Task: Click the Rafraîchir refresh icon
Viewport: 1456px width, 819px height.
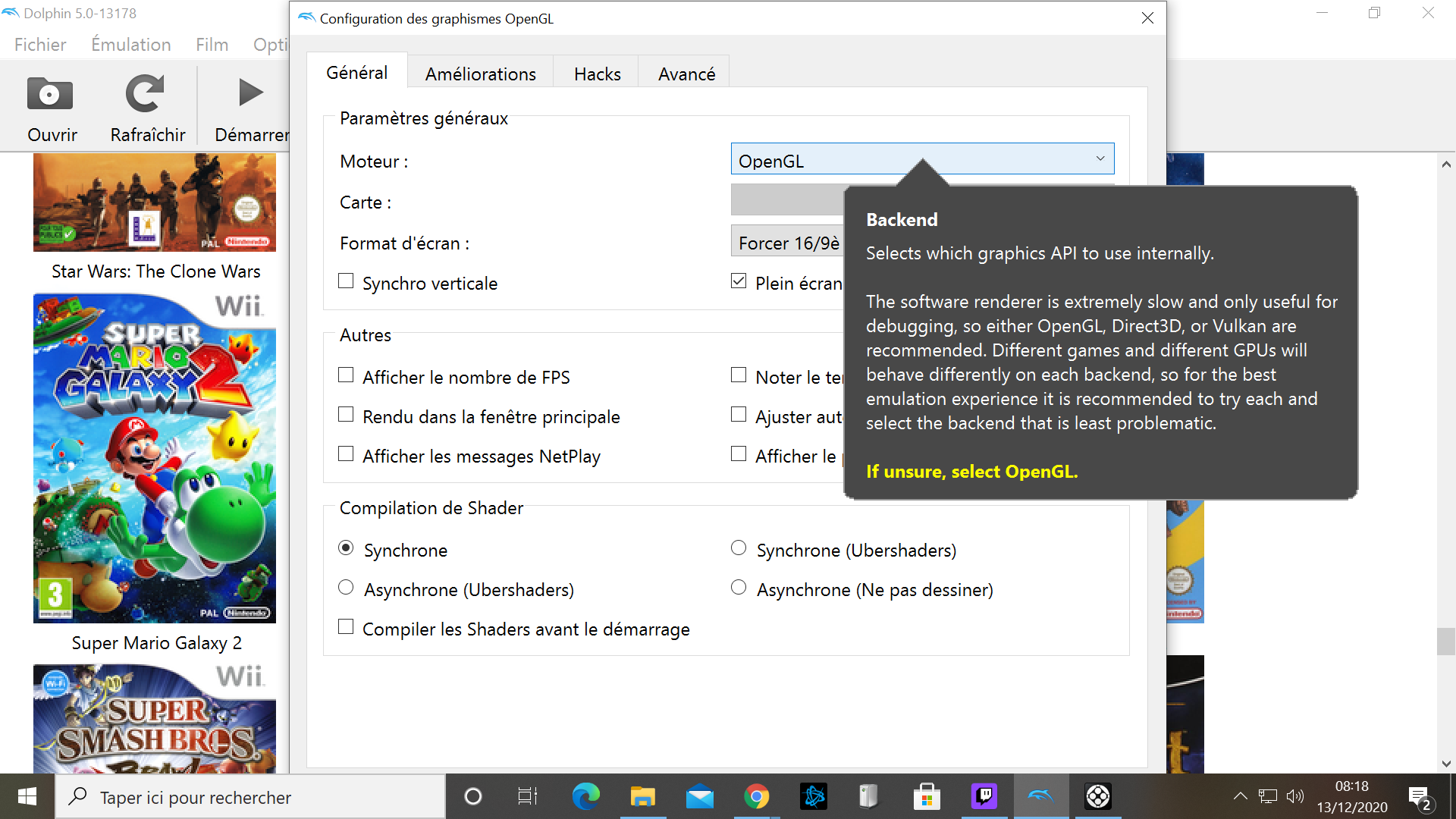Action: click(145, 94)
